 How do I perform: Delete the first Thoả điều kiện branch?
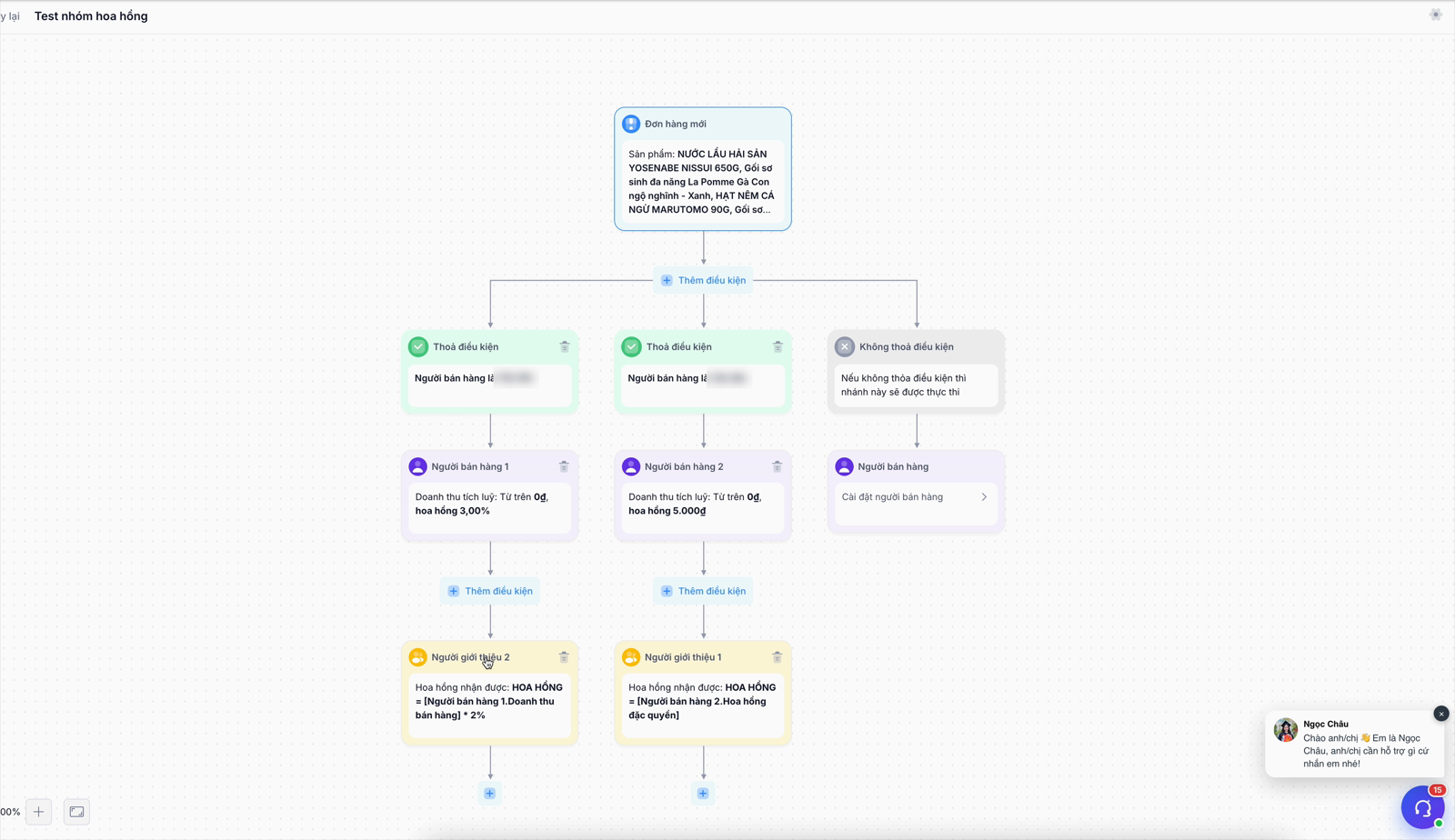[565, 346]
